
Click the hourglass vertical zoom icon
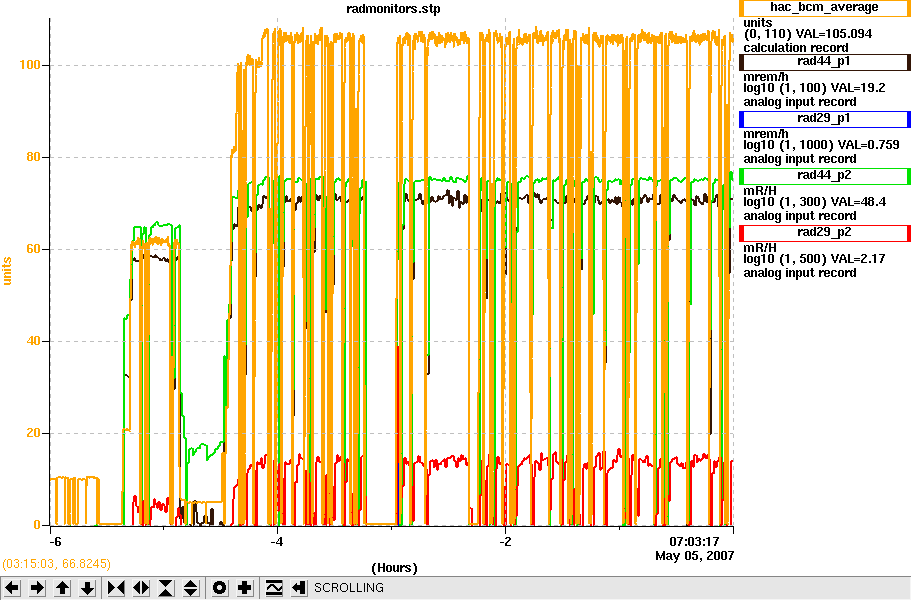click(x=166, y=588)
